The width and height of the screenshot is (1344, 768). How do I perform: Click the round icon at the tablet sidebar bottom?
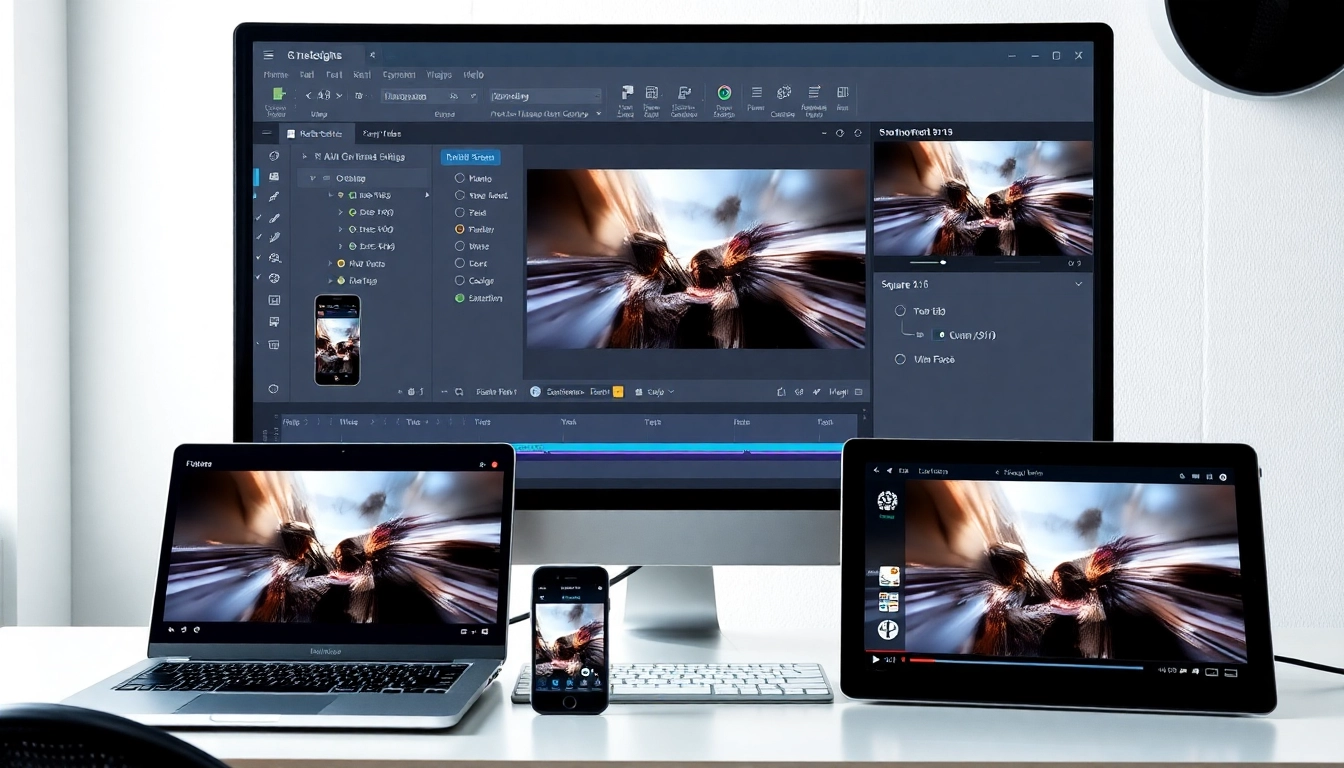point(888,629)
